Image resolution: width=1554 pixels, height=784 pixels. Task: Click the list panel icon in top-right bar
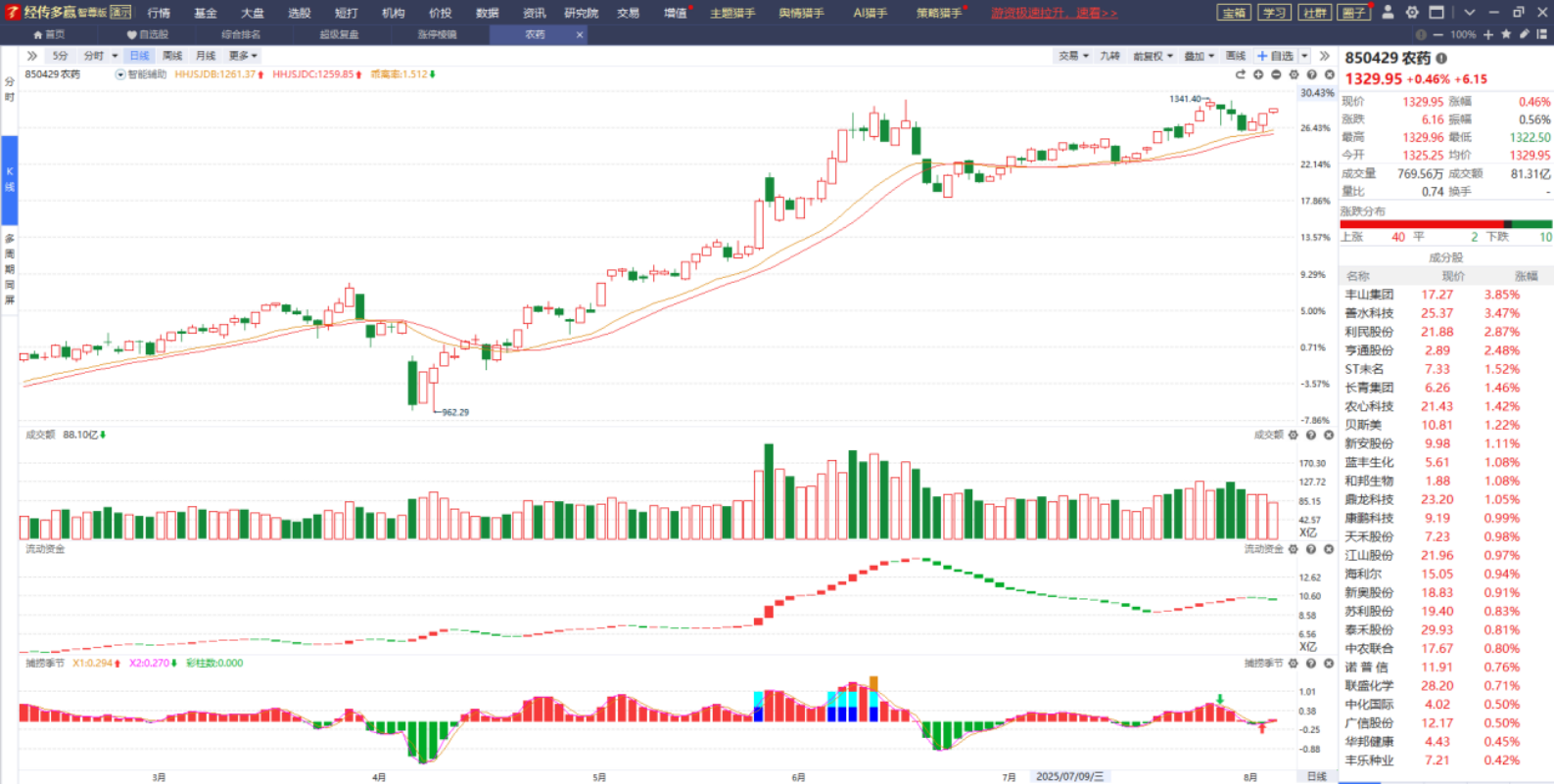coord(1541,34)
